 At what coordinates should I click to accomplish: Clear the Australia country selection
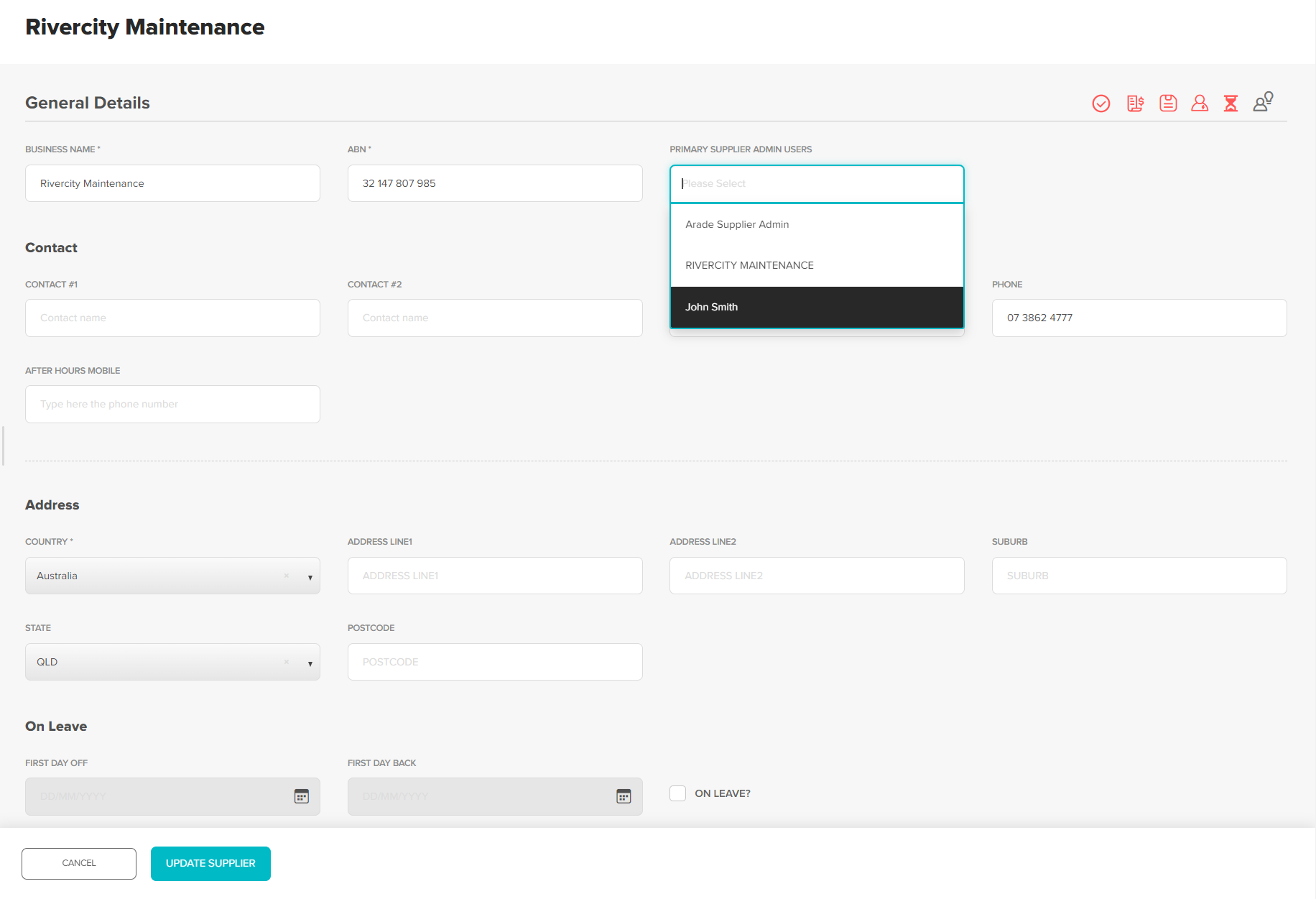[x=287, y=576]
